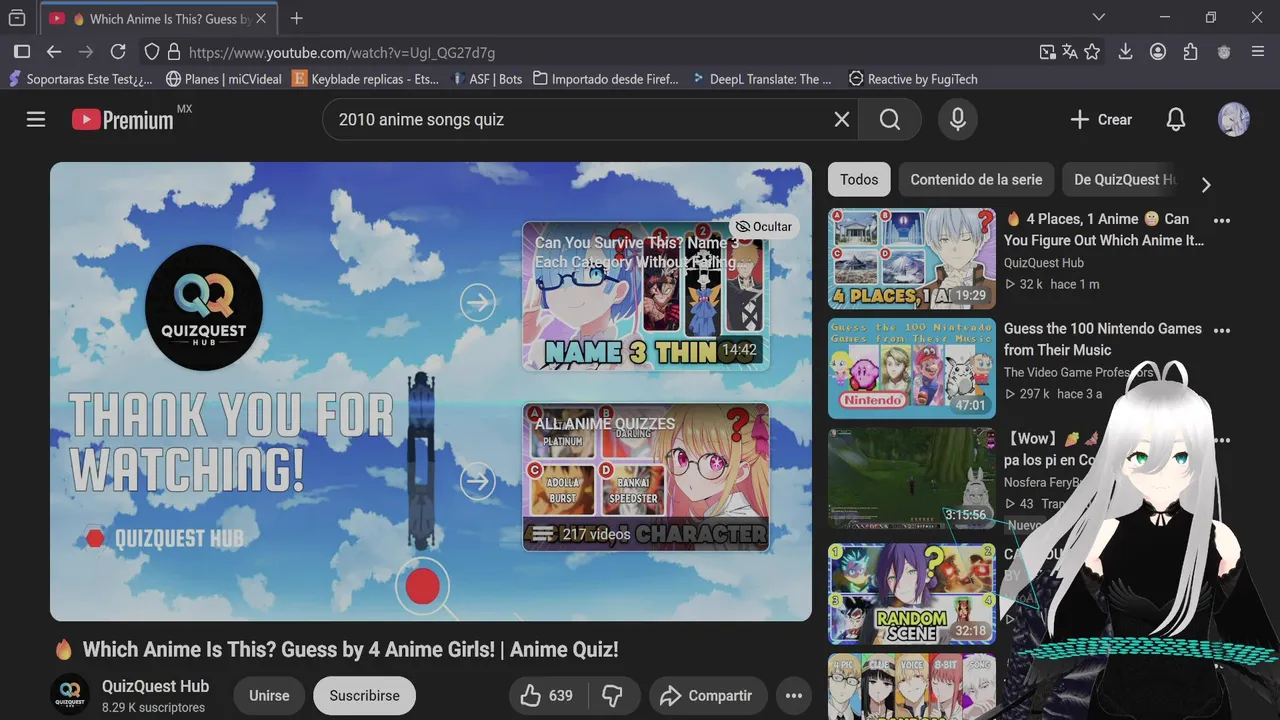Click The Video Game Professors channel name
This screenshot has width=1280, height=720.
tap(1079, 373)
